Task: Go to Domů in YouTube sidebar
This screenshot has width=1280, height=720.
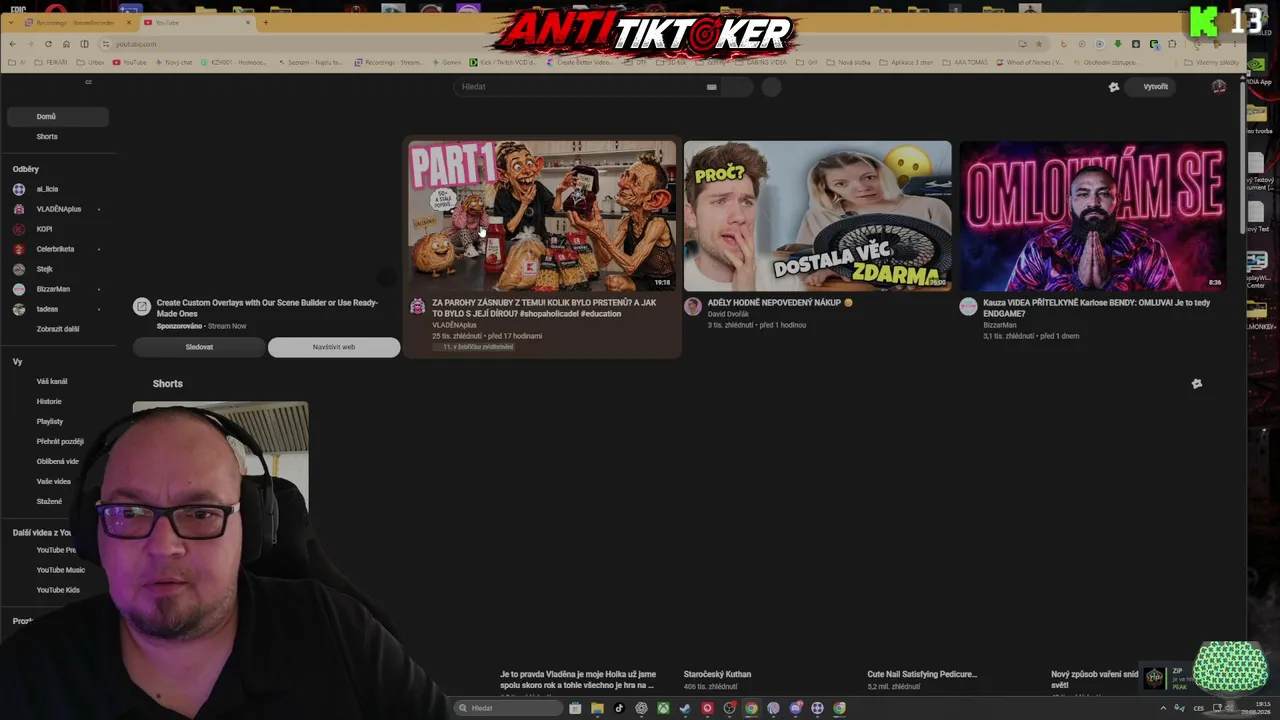Action: click(57, 117)
